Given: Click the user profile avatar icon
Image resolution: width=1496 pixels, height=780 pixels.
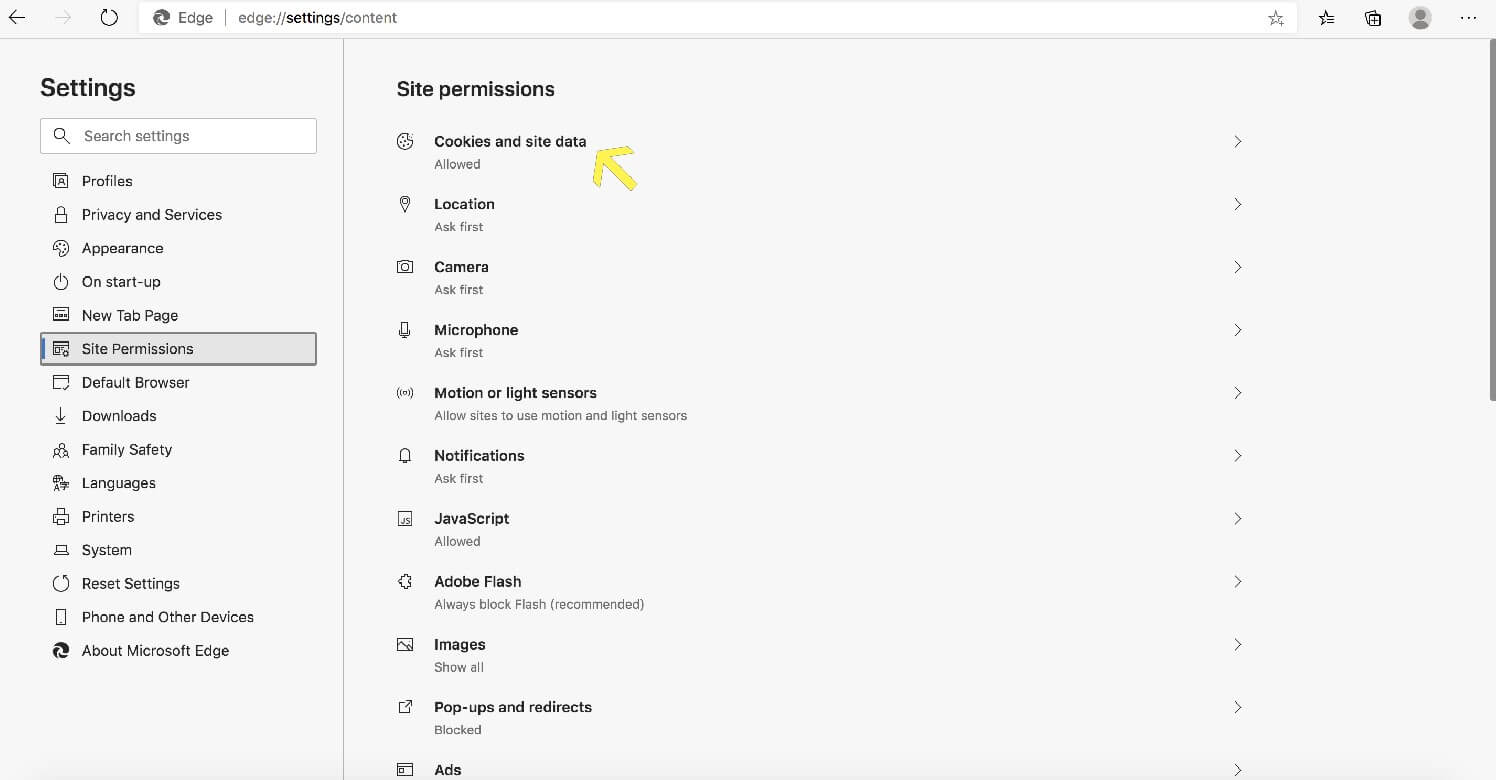Looking at the screenshot, I should (x=1420, y=18).
